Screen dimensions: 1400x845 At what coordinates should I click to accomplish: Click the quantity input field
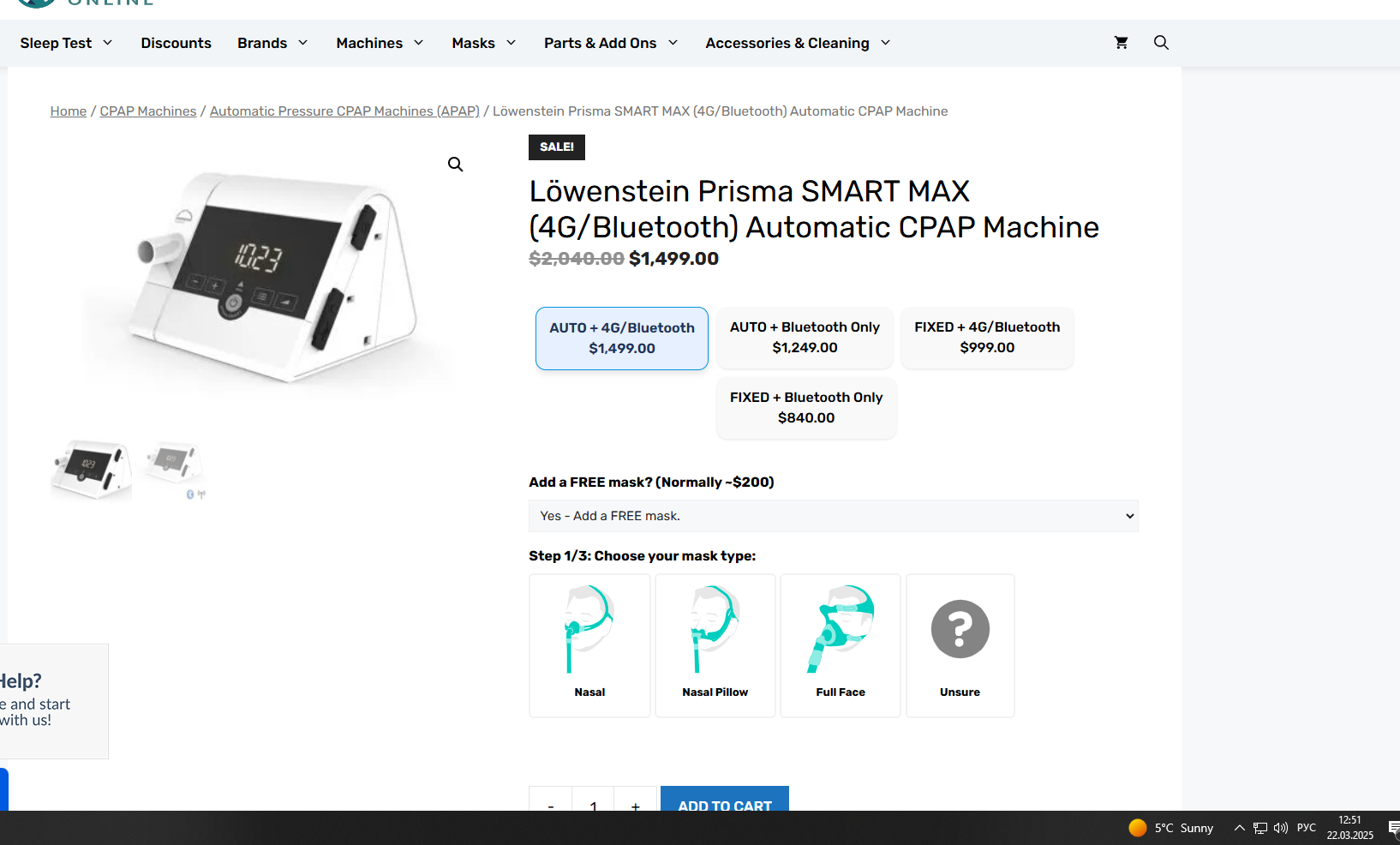[593, 800]
